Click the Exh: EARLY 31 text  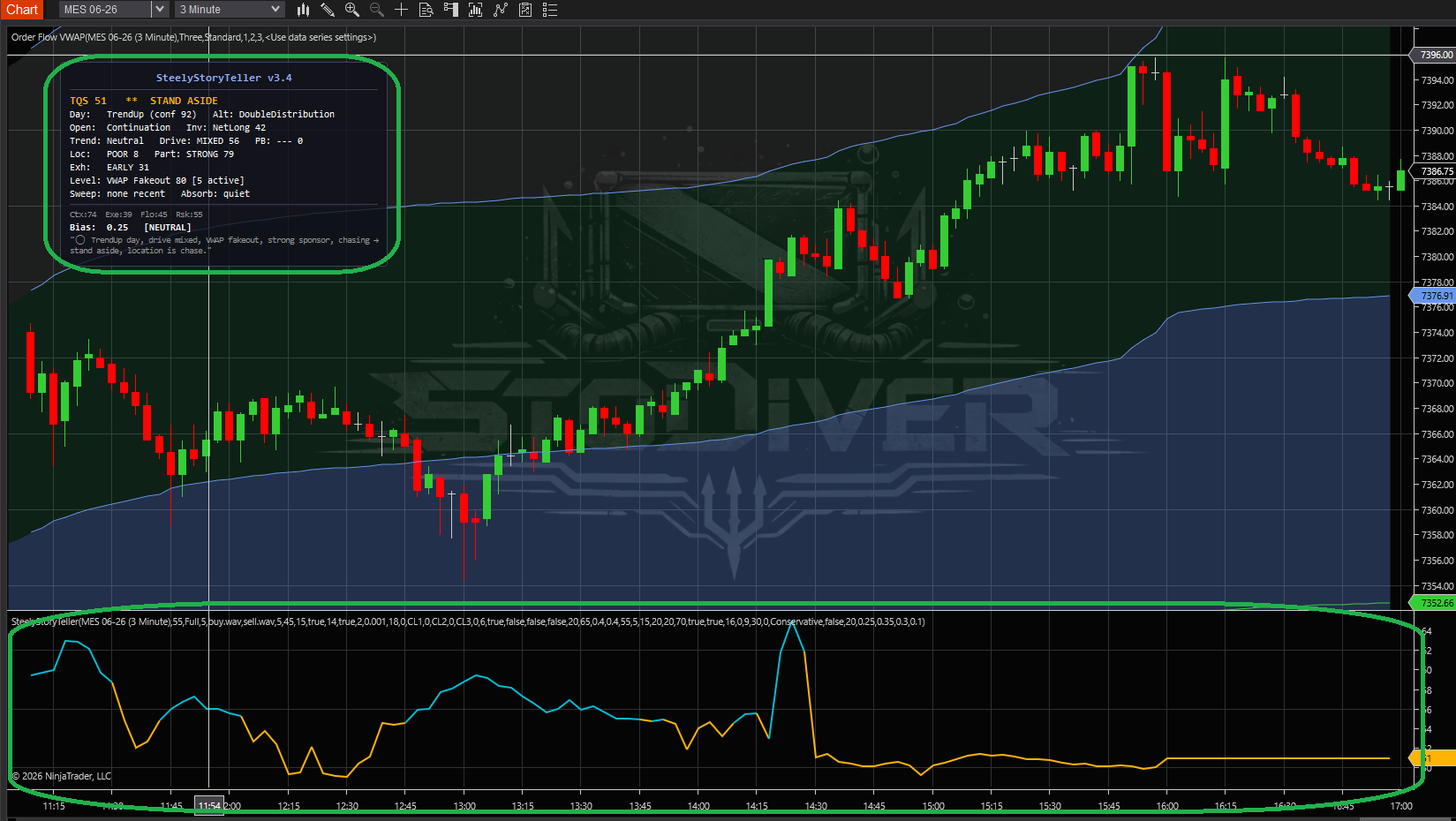109,168
